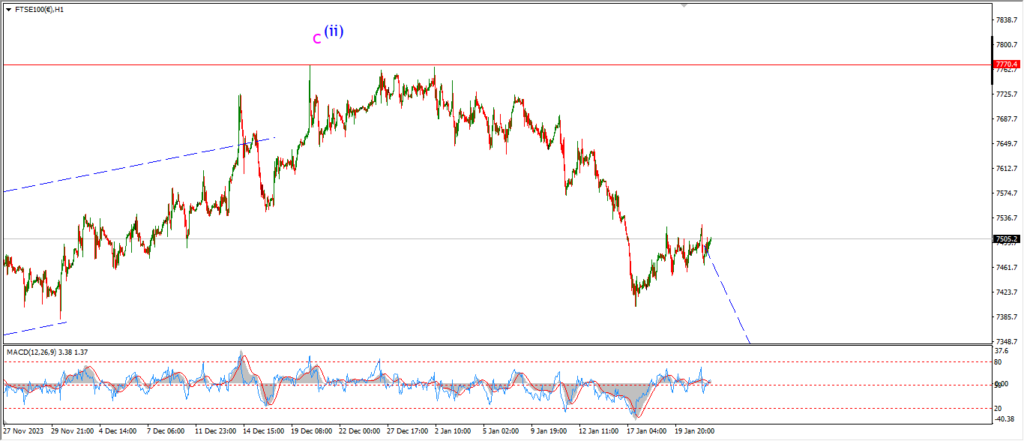The width and height of the screenshot is (1024, 441).
Task: Click the gray chart shift triangle marker
Action: coord(684,4)
